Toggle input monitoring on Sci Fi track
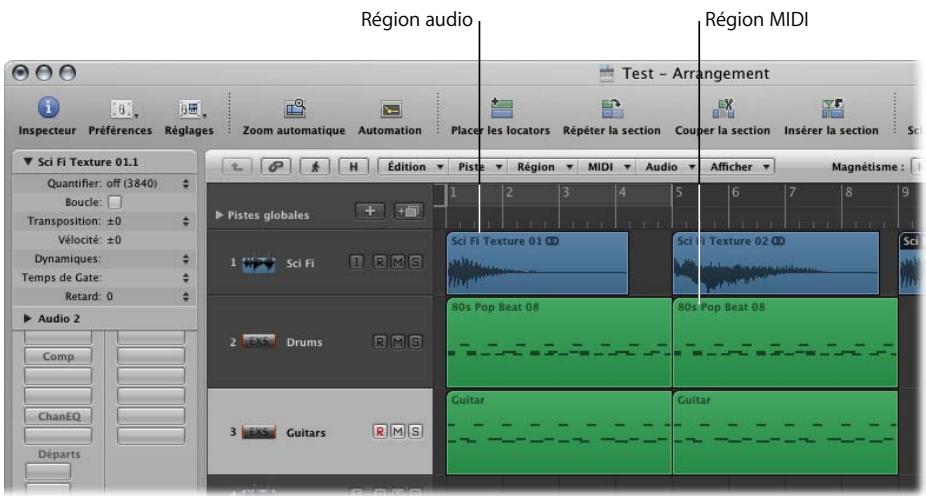 [356, 262]
